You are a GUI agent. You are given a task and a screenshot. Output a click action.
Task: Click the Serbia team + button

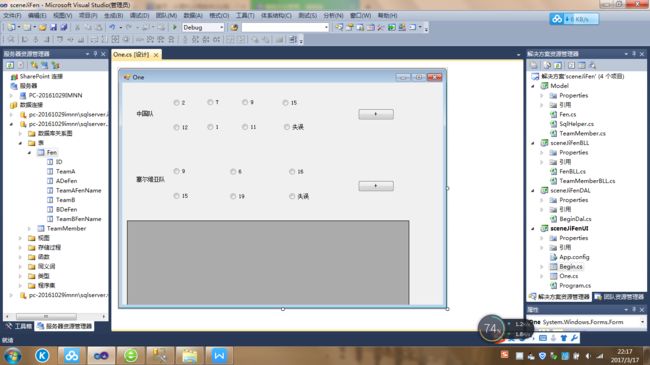[376, 186]
